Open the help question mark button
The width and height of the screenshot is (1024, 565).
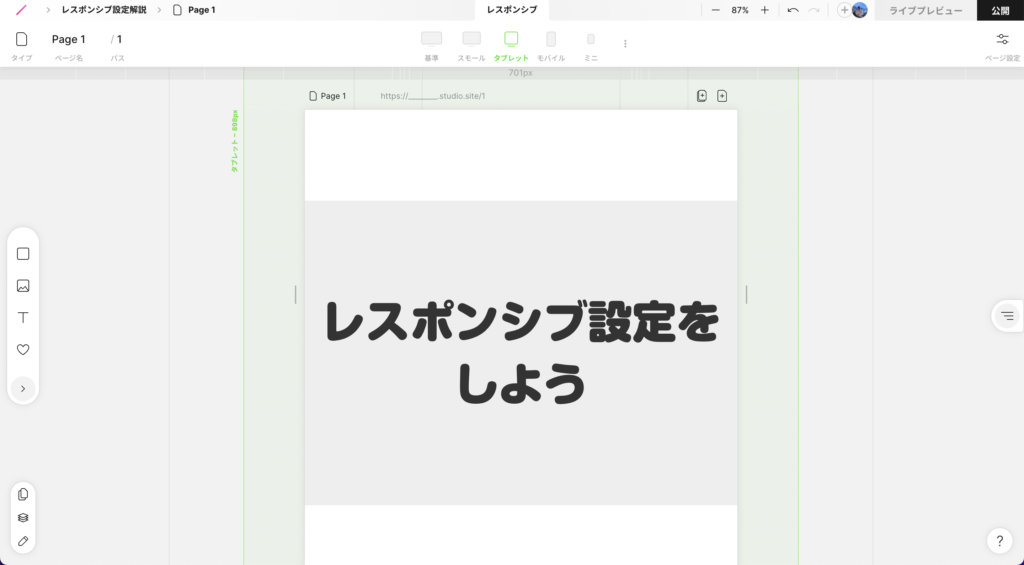[1000, 541]
